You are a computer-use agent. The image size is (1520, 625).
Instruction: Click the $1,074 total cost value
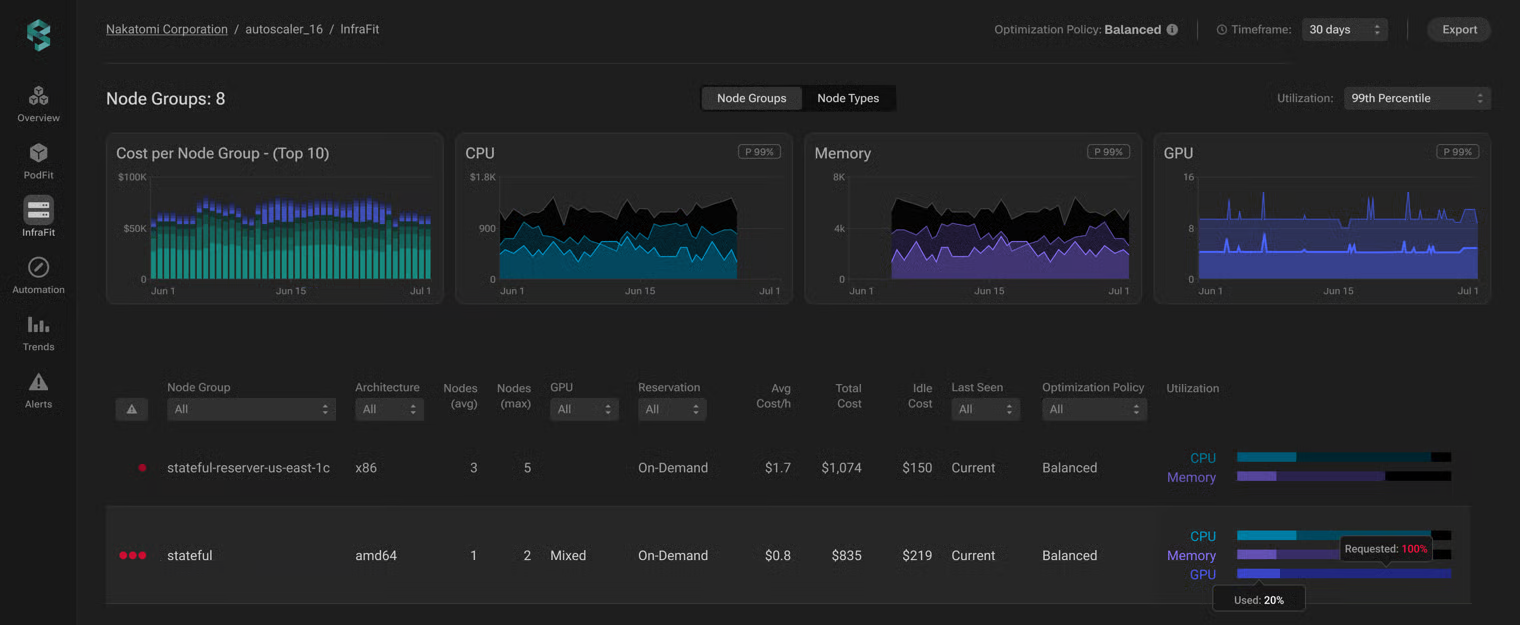(841, 468)
